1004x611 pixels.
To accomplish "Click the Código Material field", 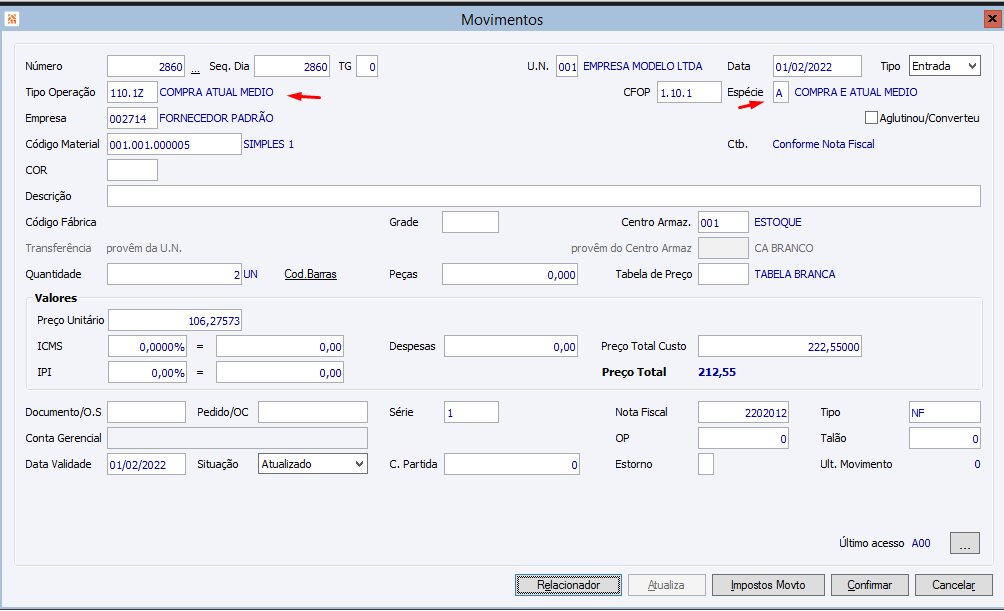I will point(174,144).
